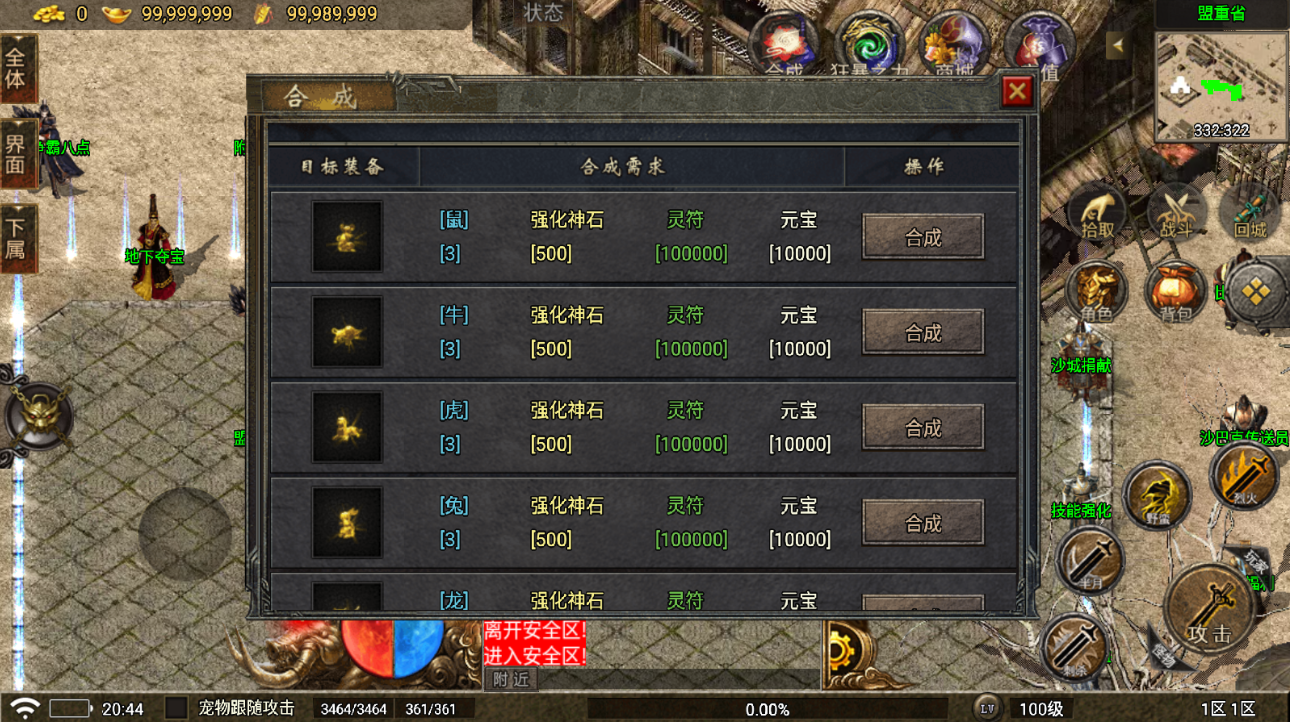Collapse top icon row with arrow

[x=1119, y=45]
